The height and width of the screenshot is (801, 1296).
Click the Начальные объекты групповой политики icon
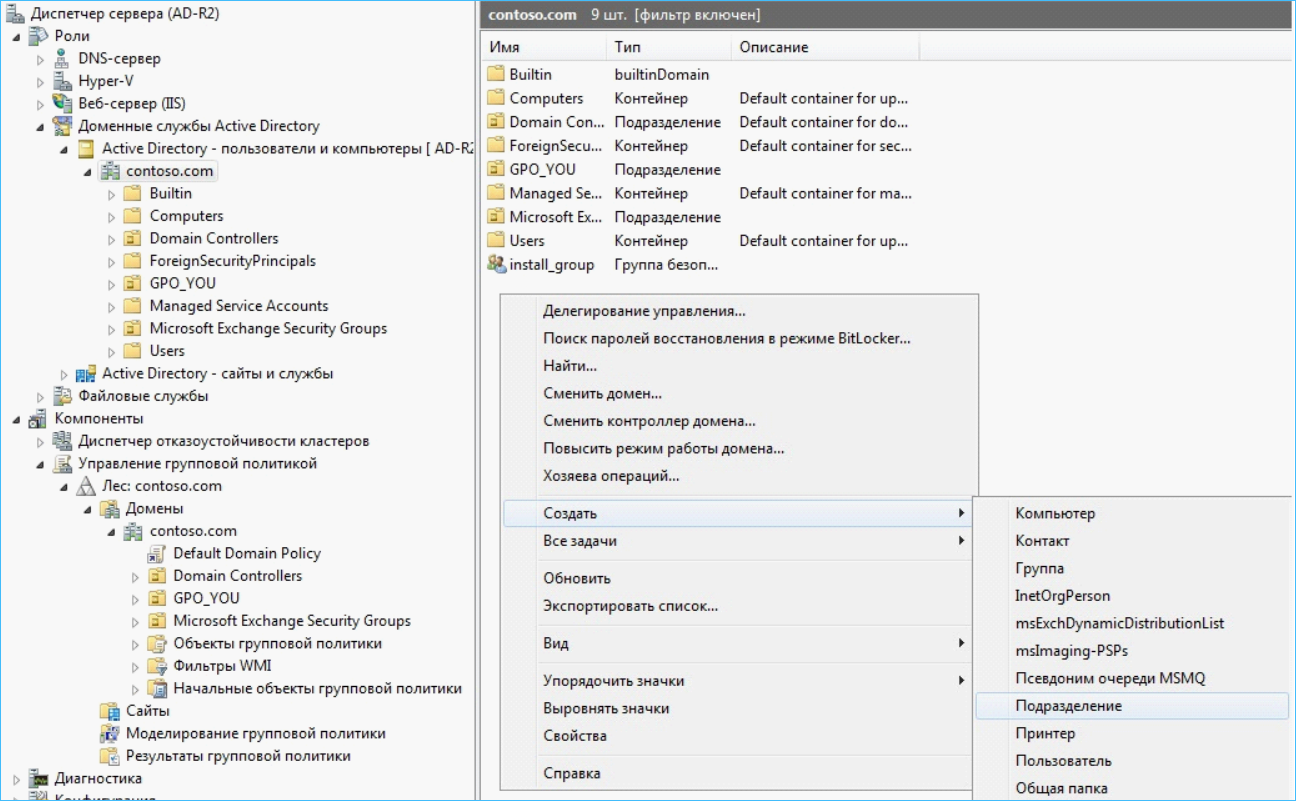pyautogui.click(x=156, y=689)
